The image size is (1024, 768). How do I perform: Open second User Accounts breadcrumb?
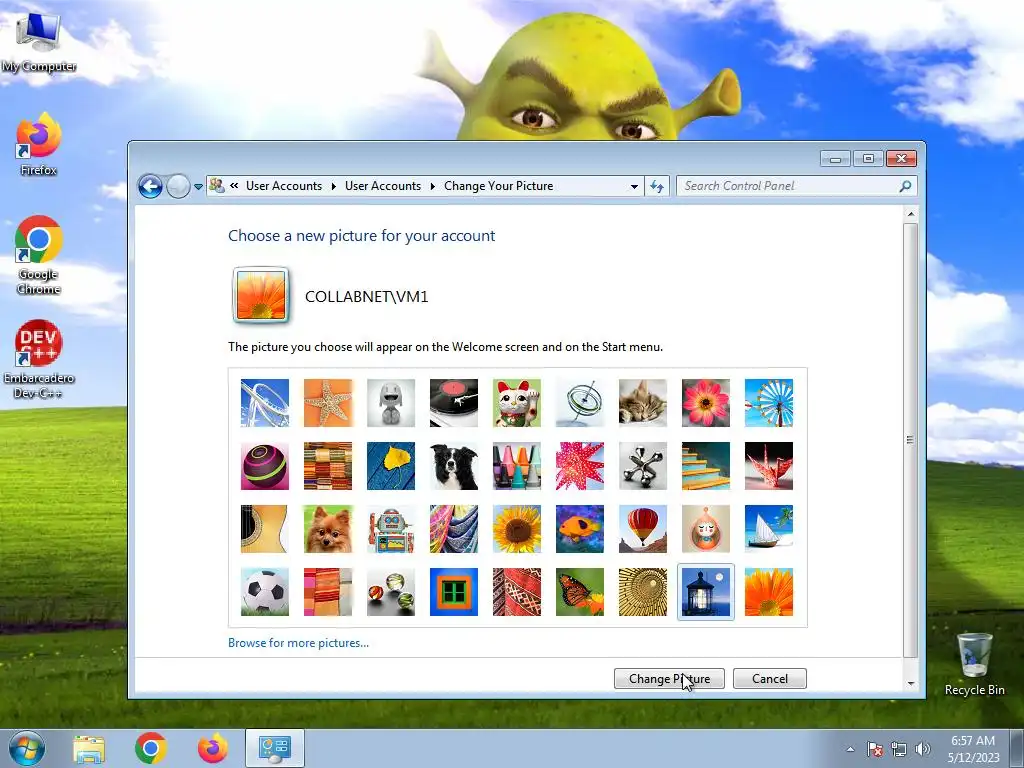(x=383, y=186)
